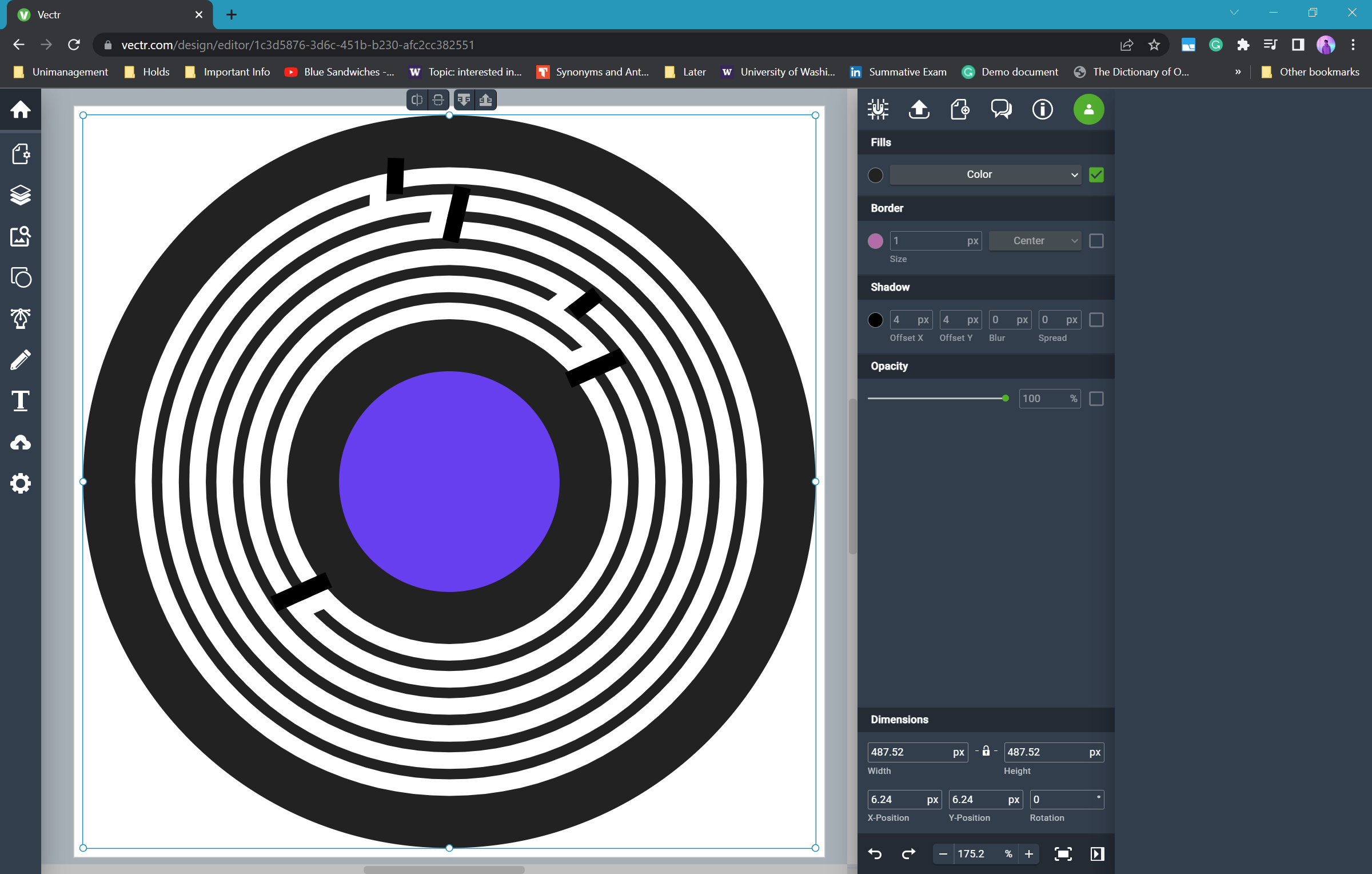Click the purple circle on canvas
This screenshot has height=874, width=1372.
pyautogui.click(x=449, y=482)
